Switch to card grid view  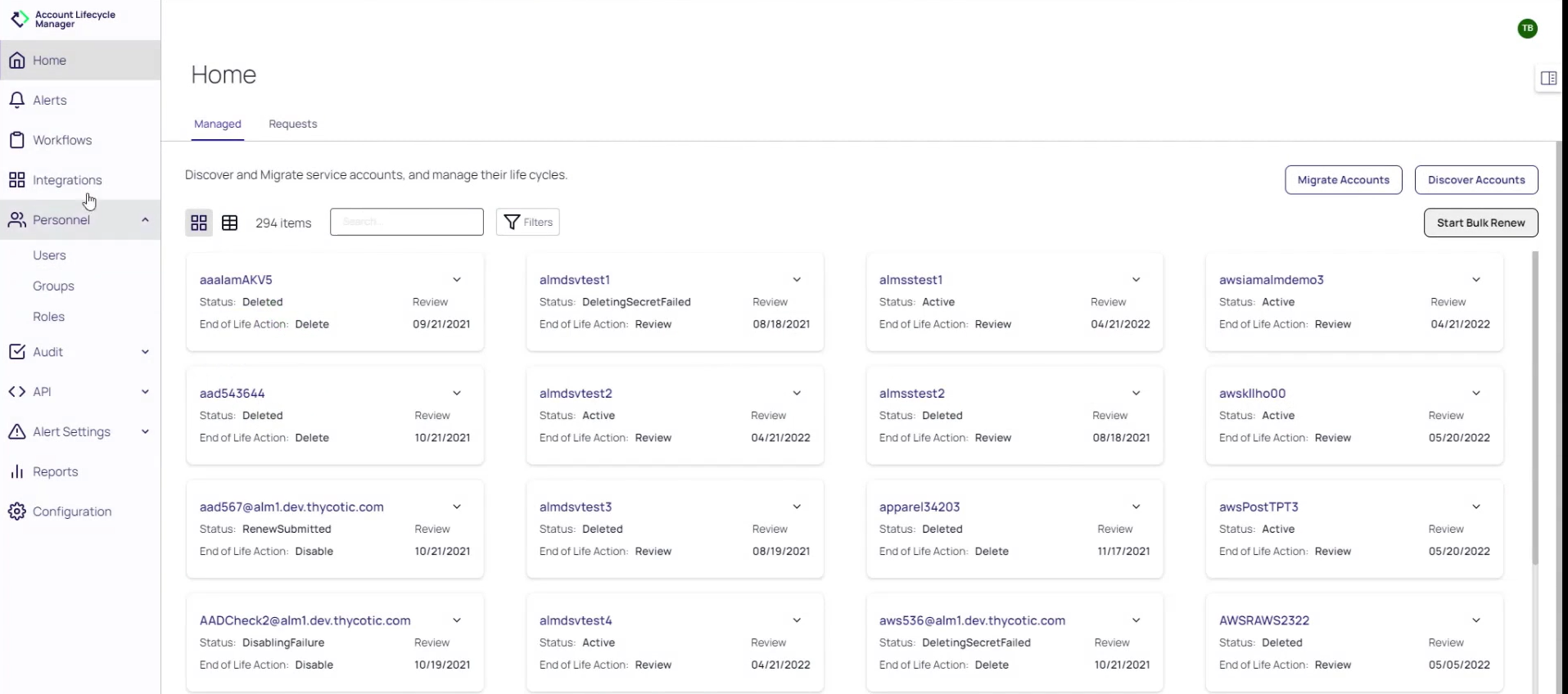[x=199, y=223]
